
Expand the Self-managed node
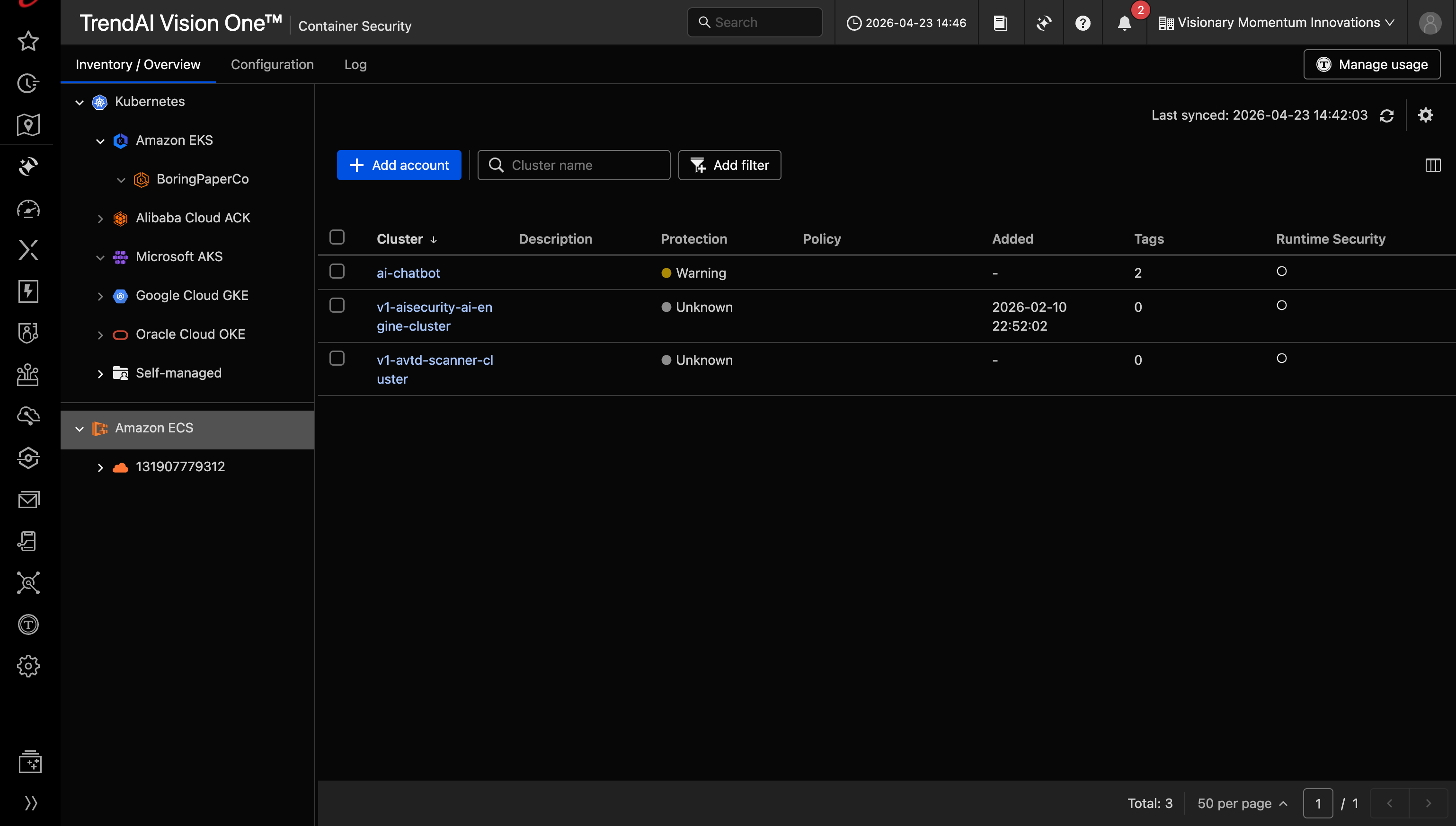point(100,374)
